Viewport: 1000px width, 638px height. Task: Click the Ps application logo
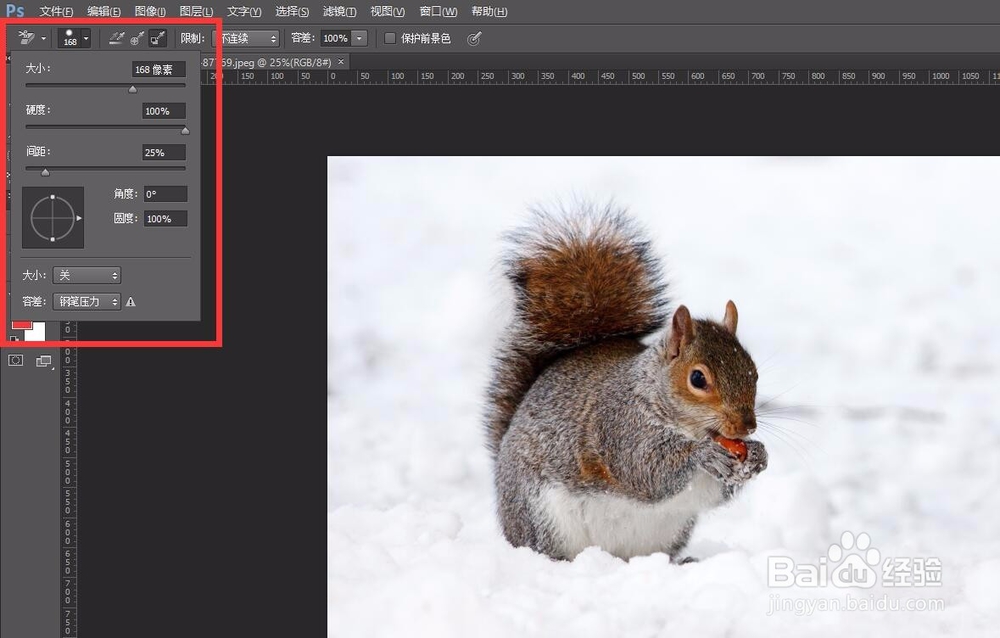pos(15,11)
